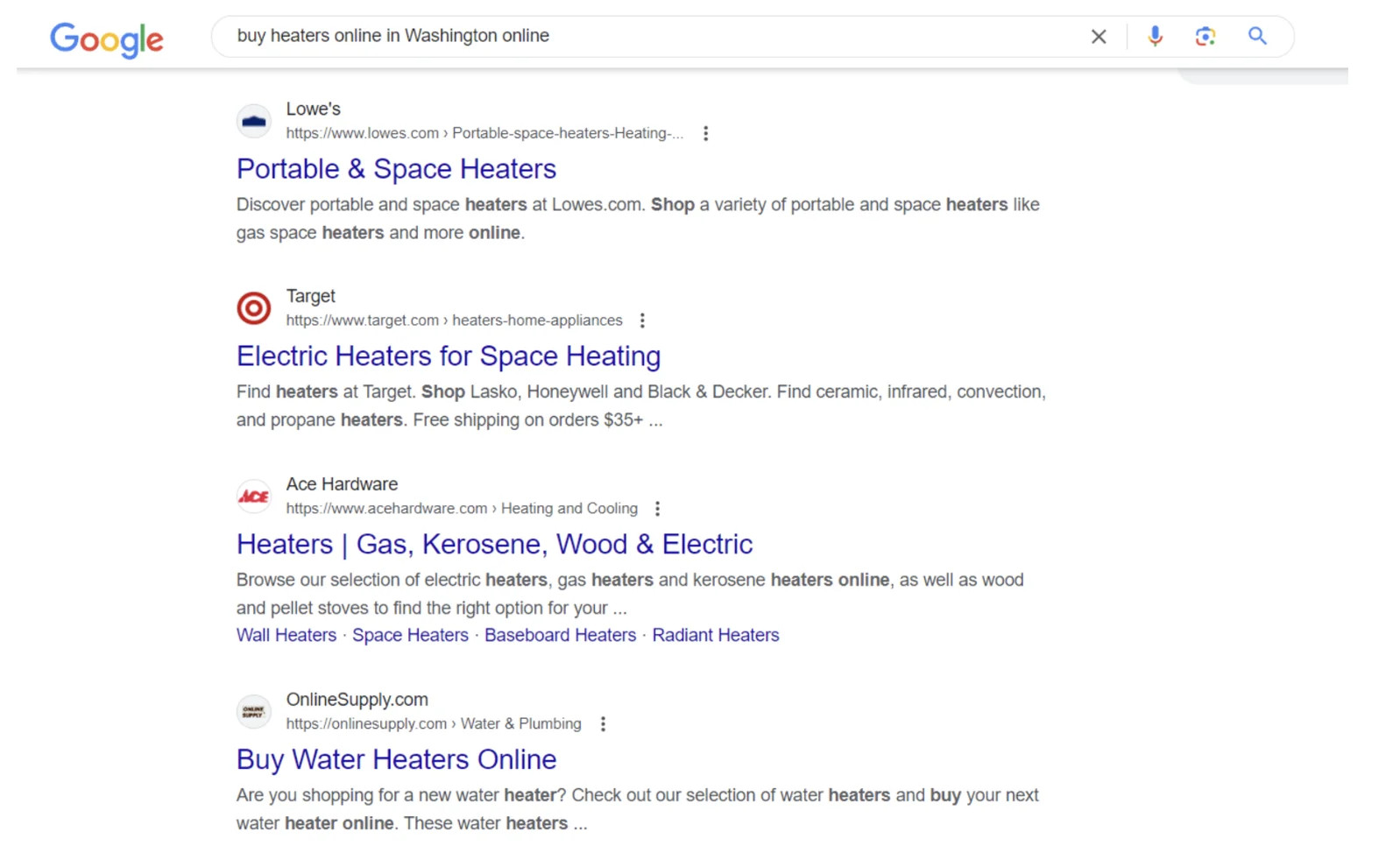
Task: Click the acehardware.com URL breadcrumb
Action: pyautogui.click(x=462, y=509)
